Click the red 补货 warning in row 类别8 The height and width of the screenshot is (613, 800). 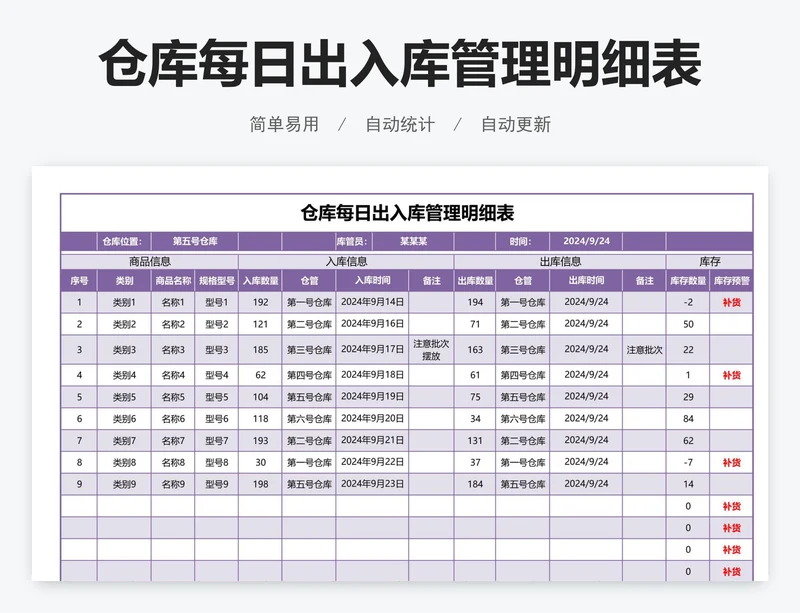point(731,462)
